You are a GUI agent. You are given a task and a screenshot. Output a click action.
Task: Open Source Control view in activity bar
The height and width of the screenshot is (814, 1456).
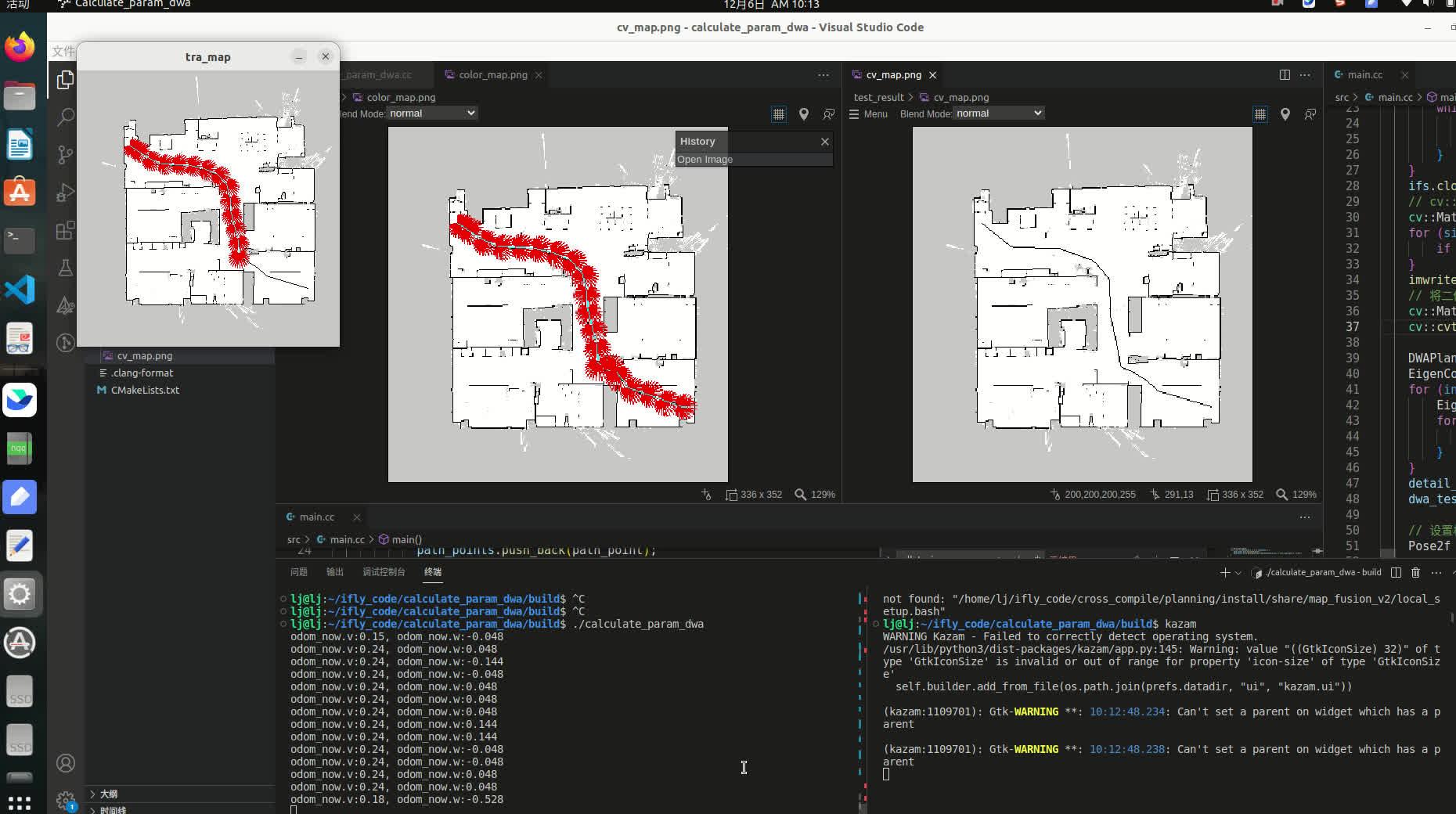(x=66, y=155)
